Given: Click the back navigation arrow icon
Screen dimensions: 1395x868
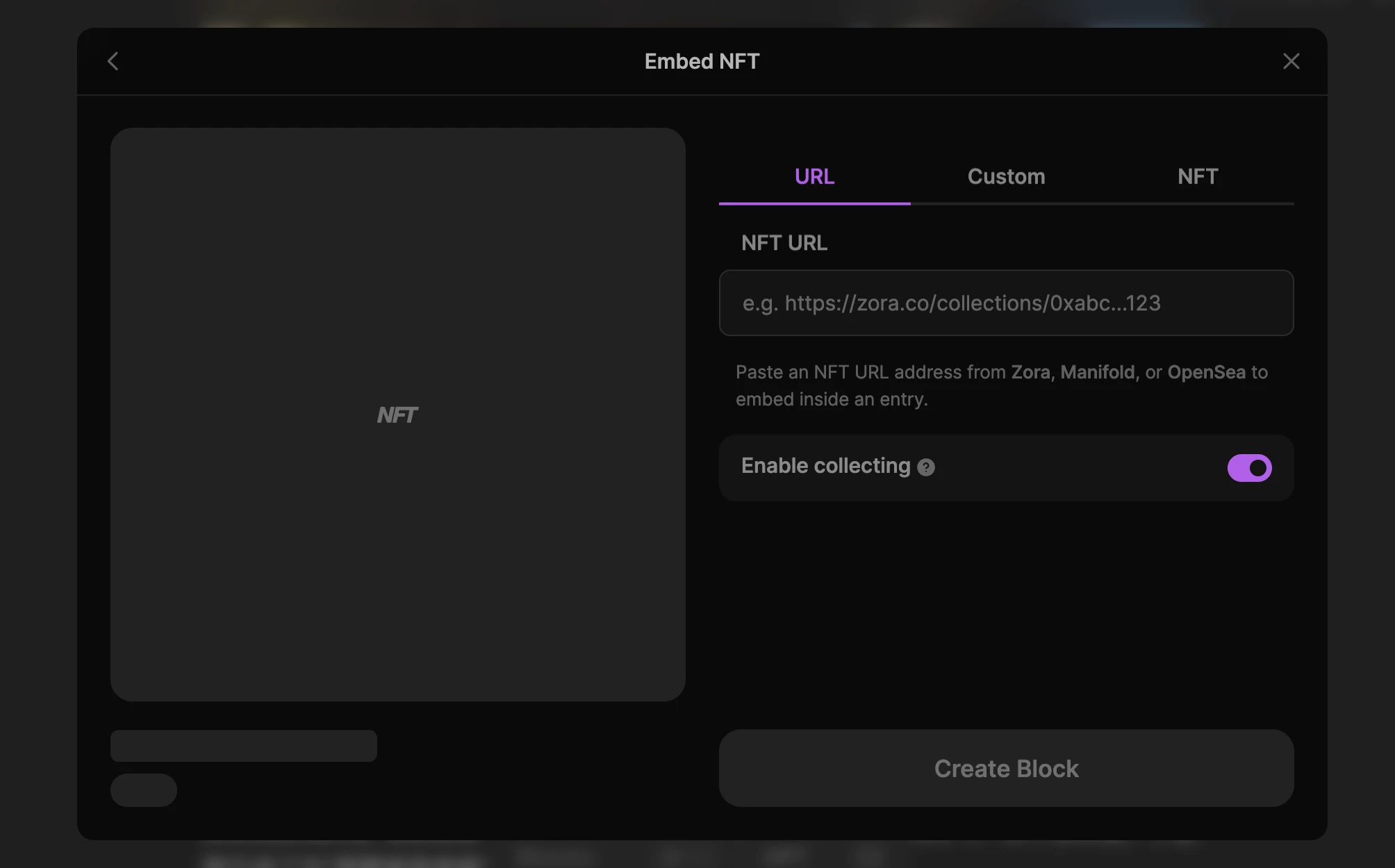Looking at the screenshot, I should tap(113, 60).
